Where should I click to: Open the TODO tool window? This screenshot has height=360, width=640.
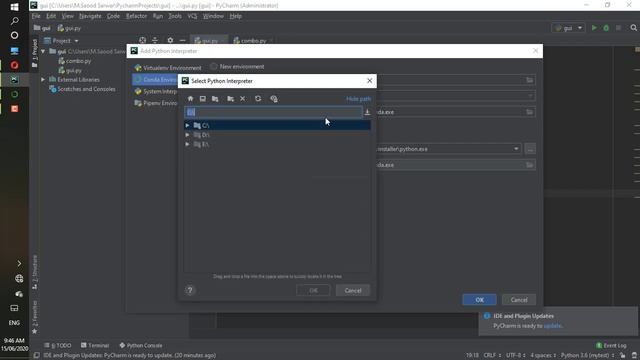[x=58, y=345]
